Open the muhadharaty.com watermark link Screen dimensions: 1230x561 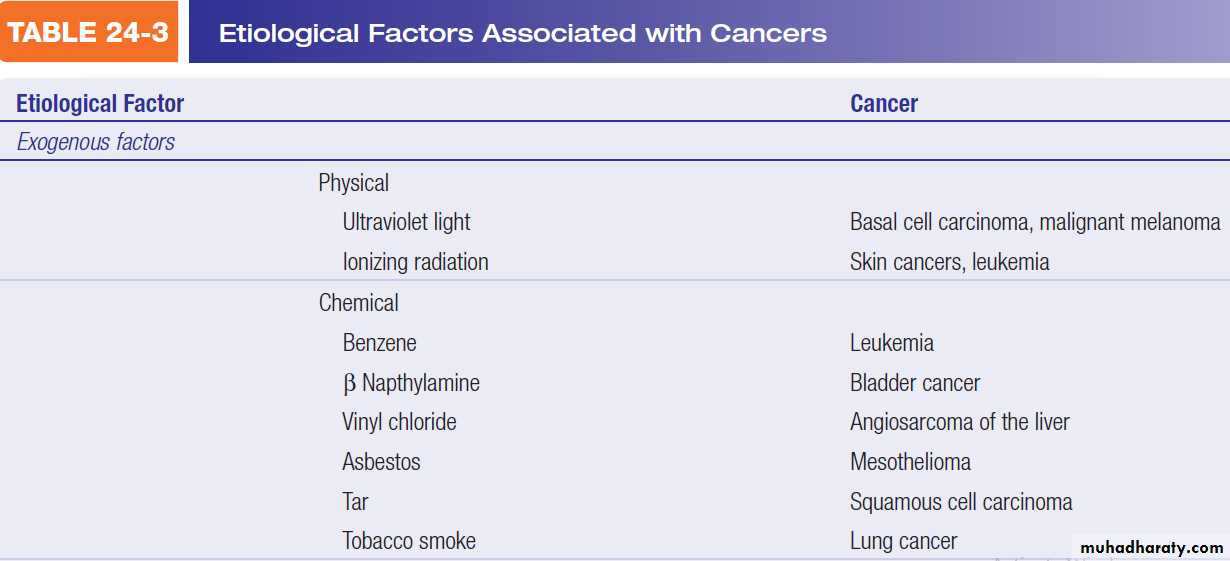pos(1151,547)
